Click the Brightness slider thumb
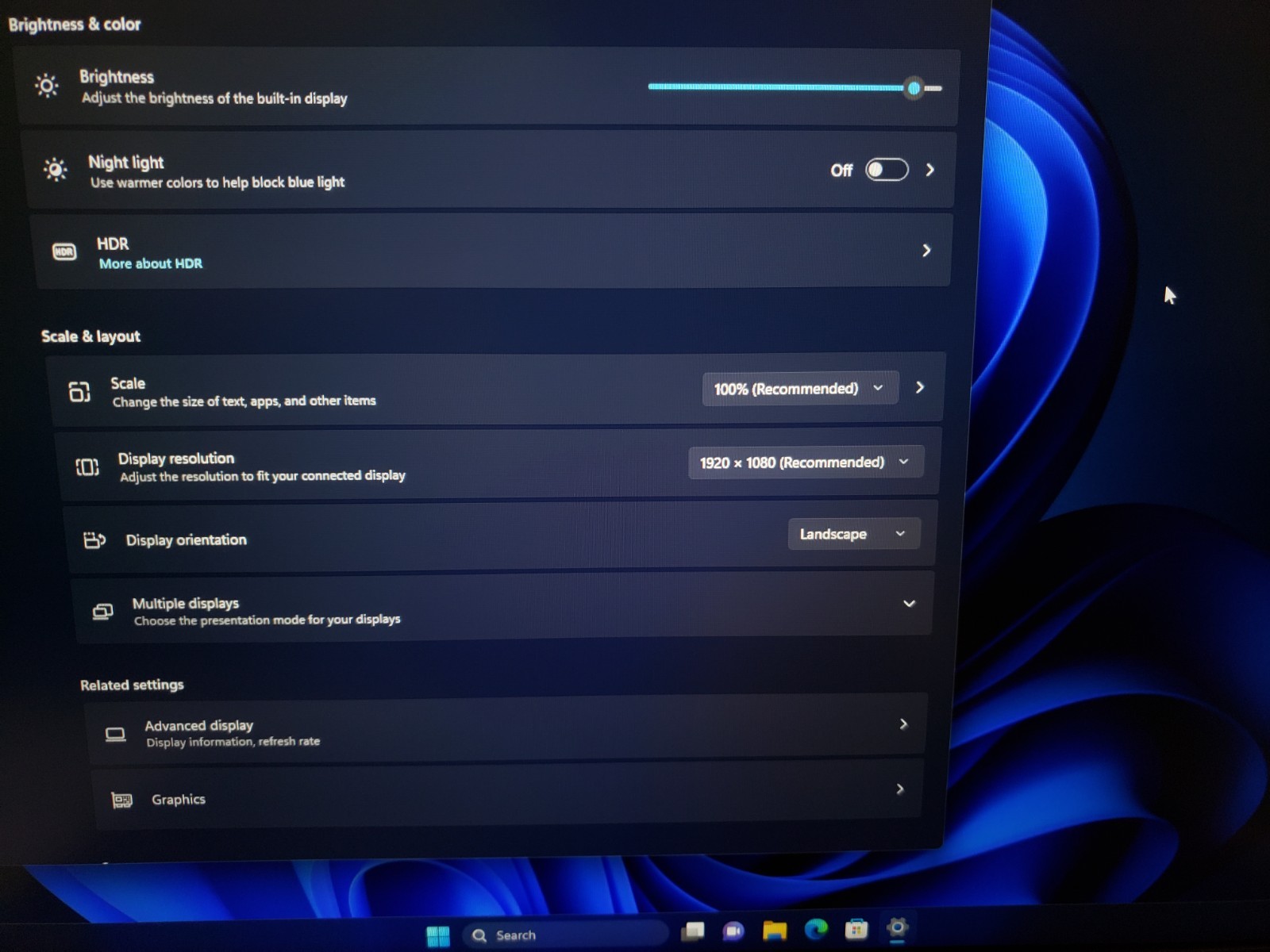Screen dimensions: 1270x952 [914, 88]
